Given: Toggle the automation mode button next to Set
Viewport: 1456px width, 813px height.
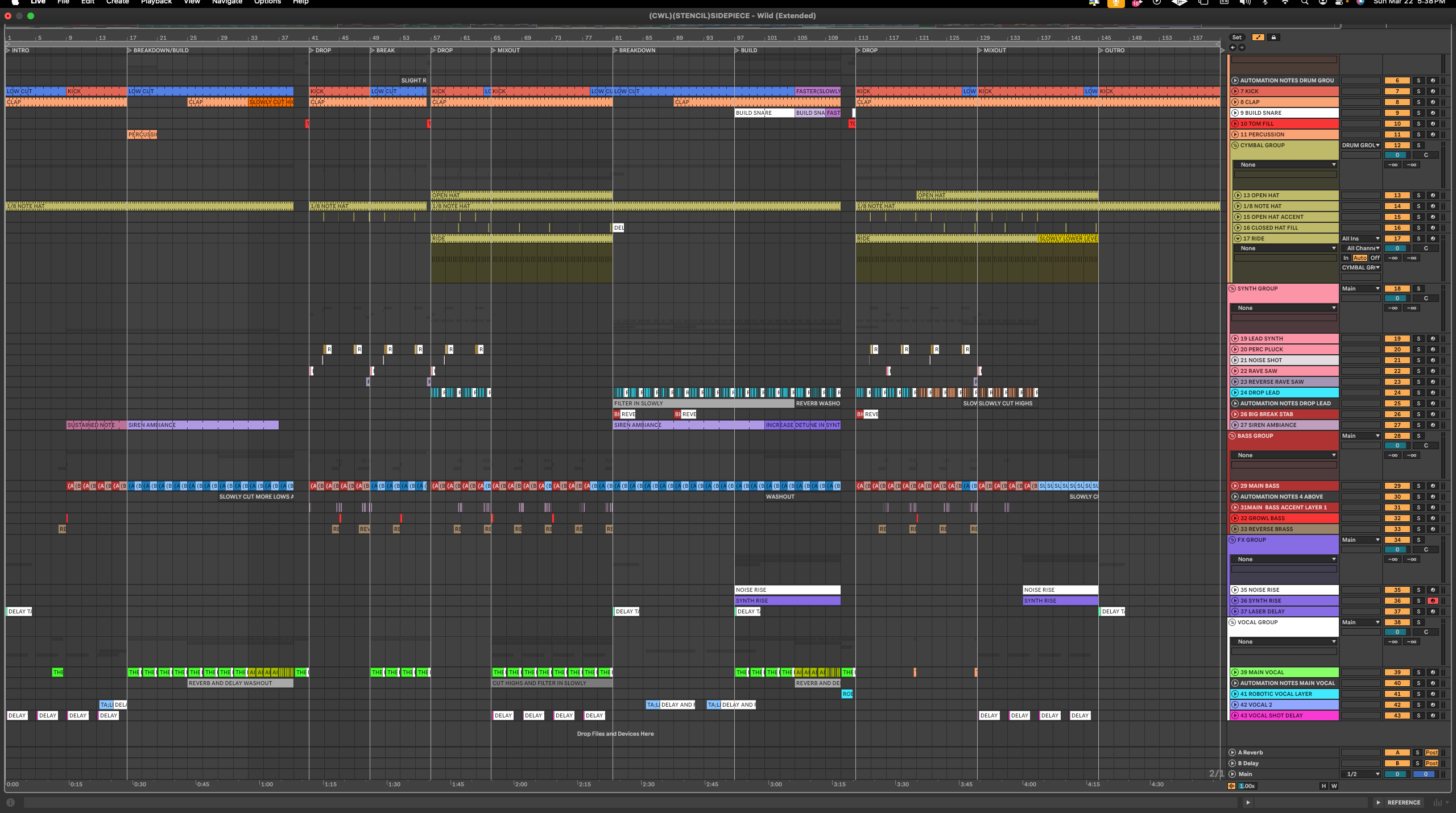Looking at the screenshot, I should pos(1258,38).
